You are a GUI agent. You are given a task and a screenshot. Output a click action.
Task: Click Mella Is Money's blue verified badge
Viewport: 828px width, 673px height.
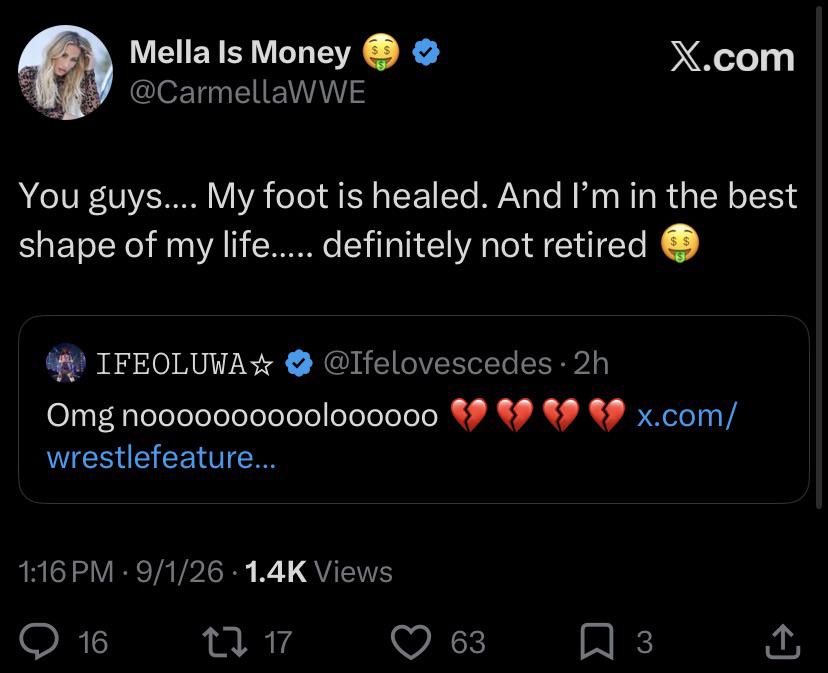(x=426, y=52)
